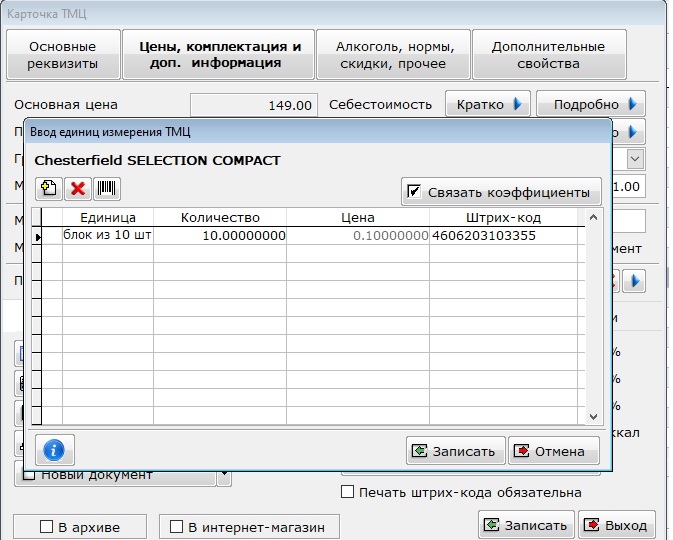Toggle Связать коэффициенты checkbox
Screen dimensions: 673x540
[x=414, y=191]
